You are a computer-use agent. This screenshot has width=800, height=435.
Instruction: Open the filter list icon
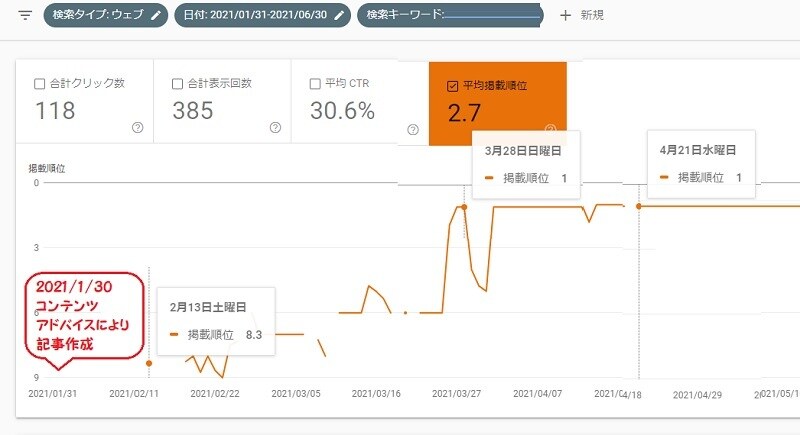coord(25,15)
